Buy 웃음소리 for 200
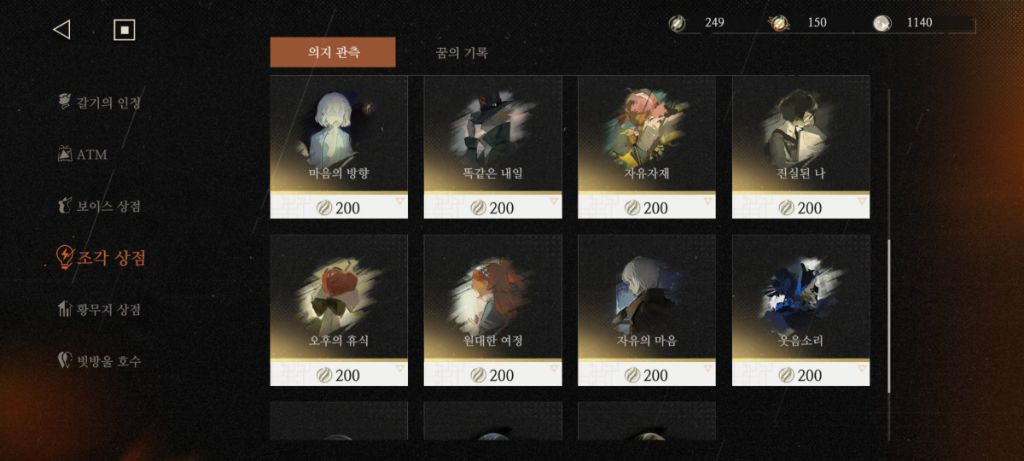Screen dimensions: 1024x461 click(801, 375)
